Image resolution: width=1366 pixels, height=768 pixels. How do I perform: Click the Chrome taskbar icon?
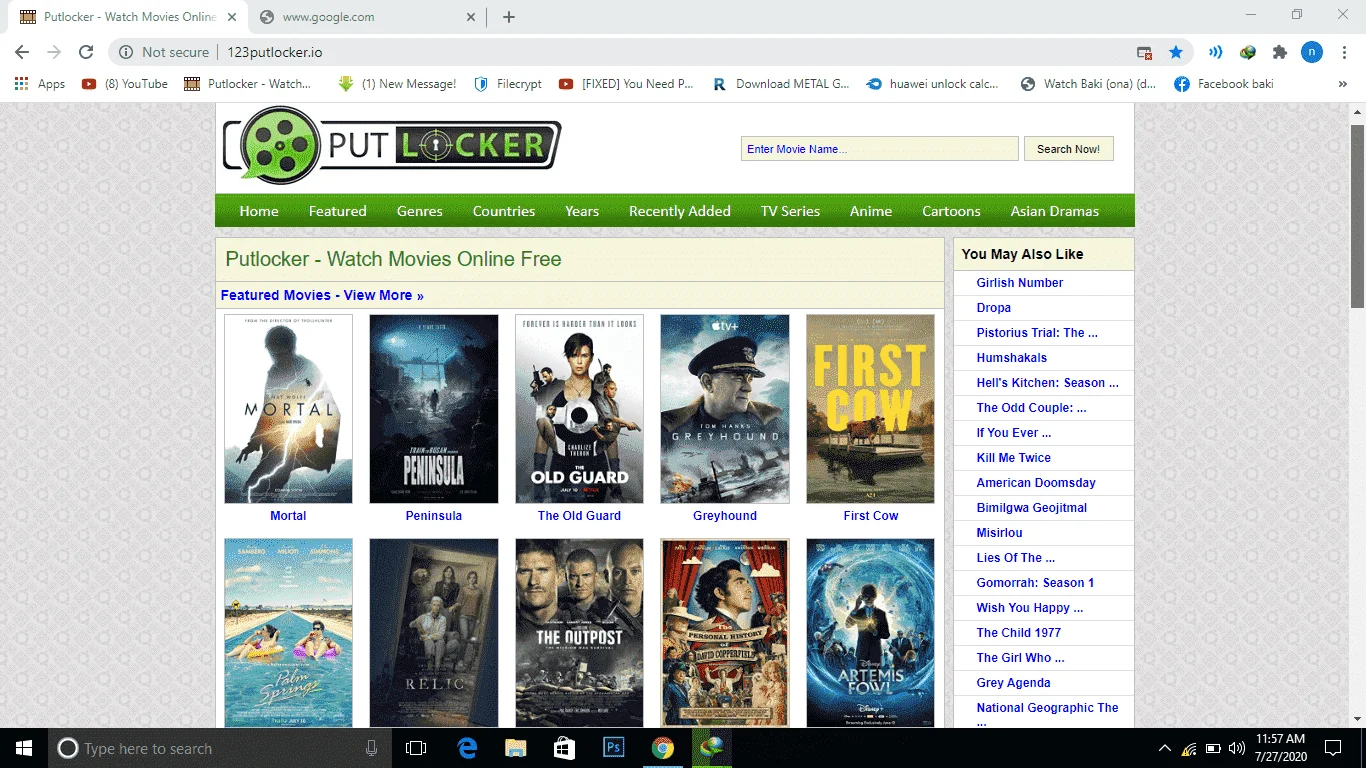click(662, 748)
